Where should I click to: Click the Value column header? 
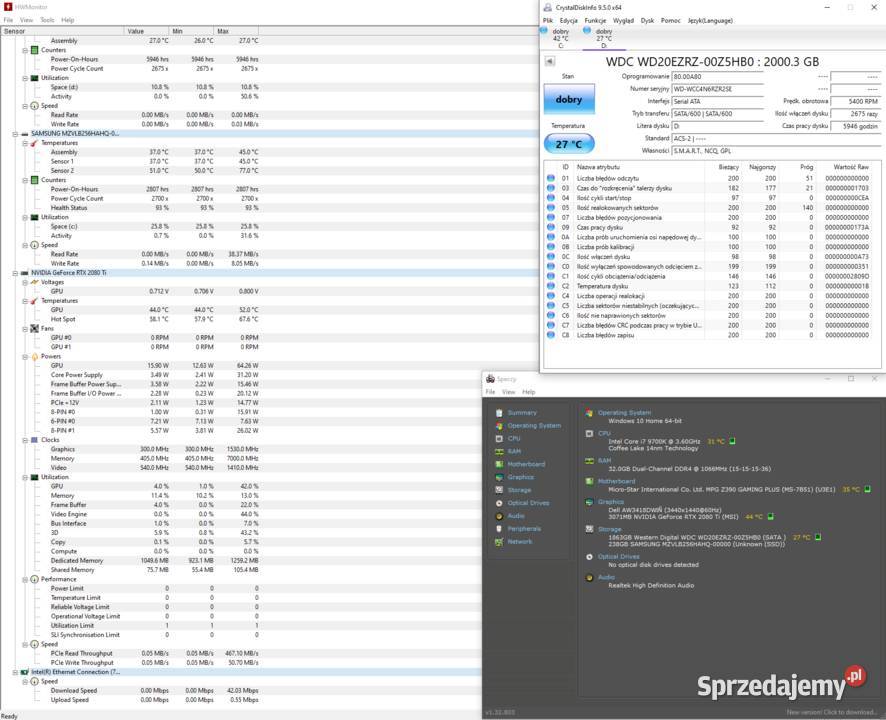(146, 31)
